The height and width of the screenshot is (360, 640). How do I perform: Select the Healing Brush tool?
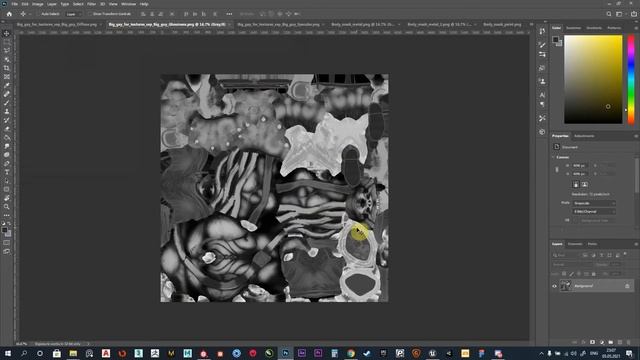[x=7, y=94]
